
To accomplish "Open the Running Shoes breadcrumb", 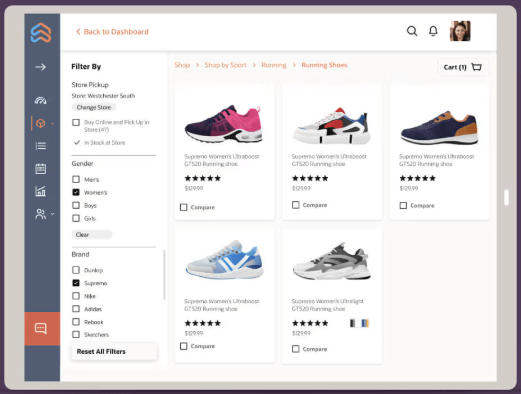I will 324,65.
